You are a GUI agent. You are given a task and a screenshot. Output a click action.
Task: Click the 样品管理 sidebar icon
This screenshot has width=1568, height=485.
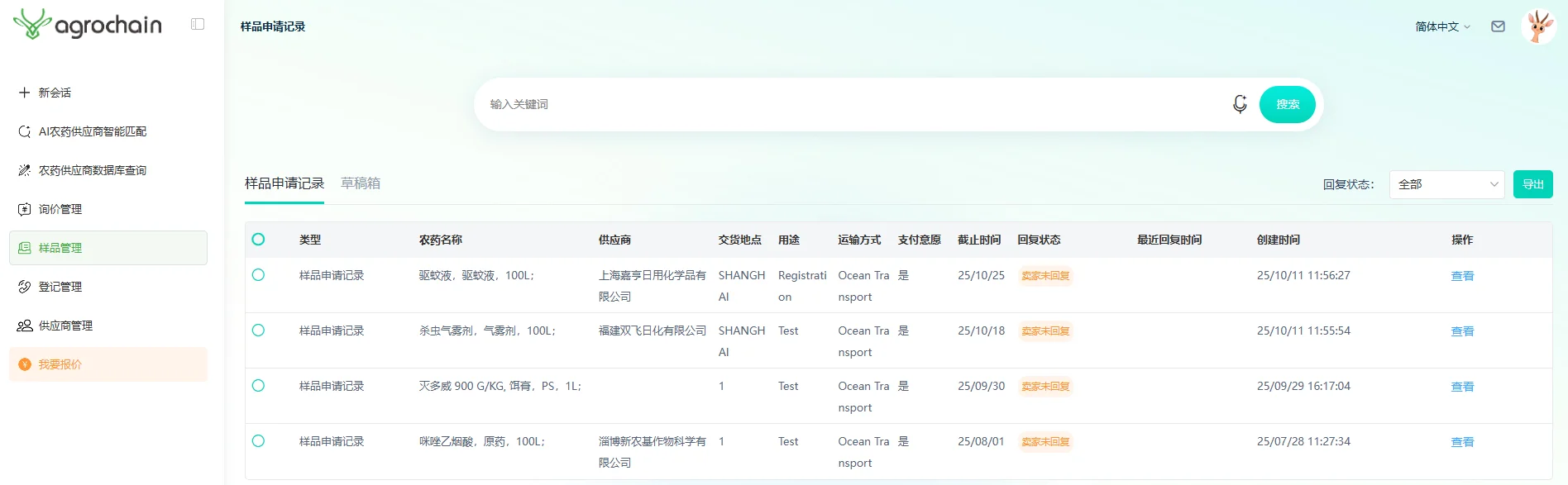click(x=24, y=248)
